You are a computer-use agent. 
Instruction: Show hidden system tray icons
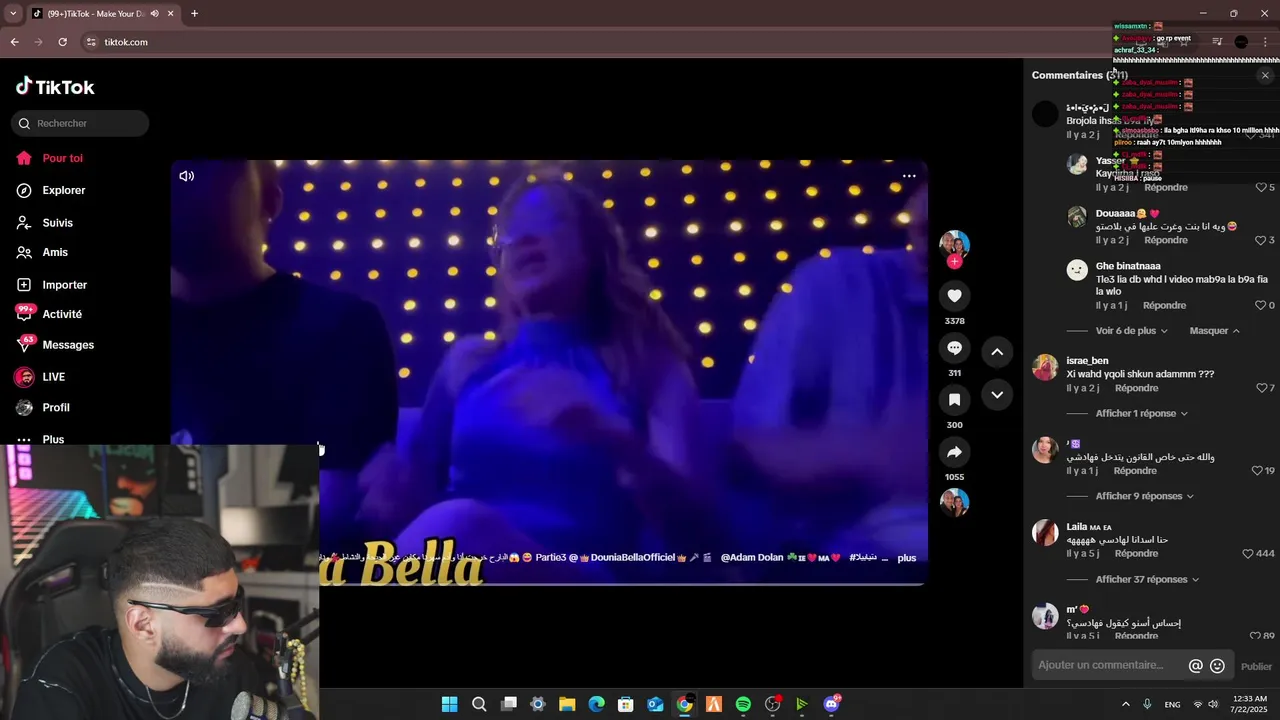tap(1125, 704)
